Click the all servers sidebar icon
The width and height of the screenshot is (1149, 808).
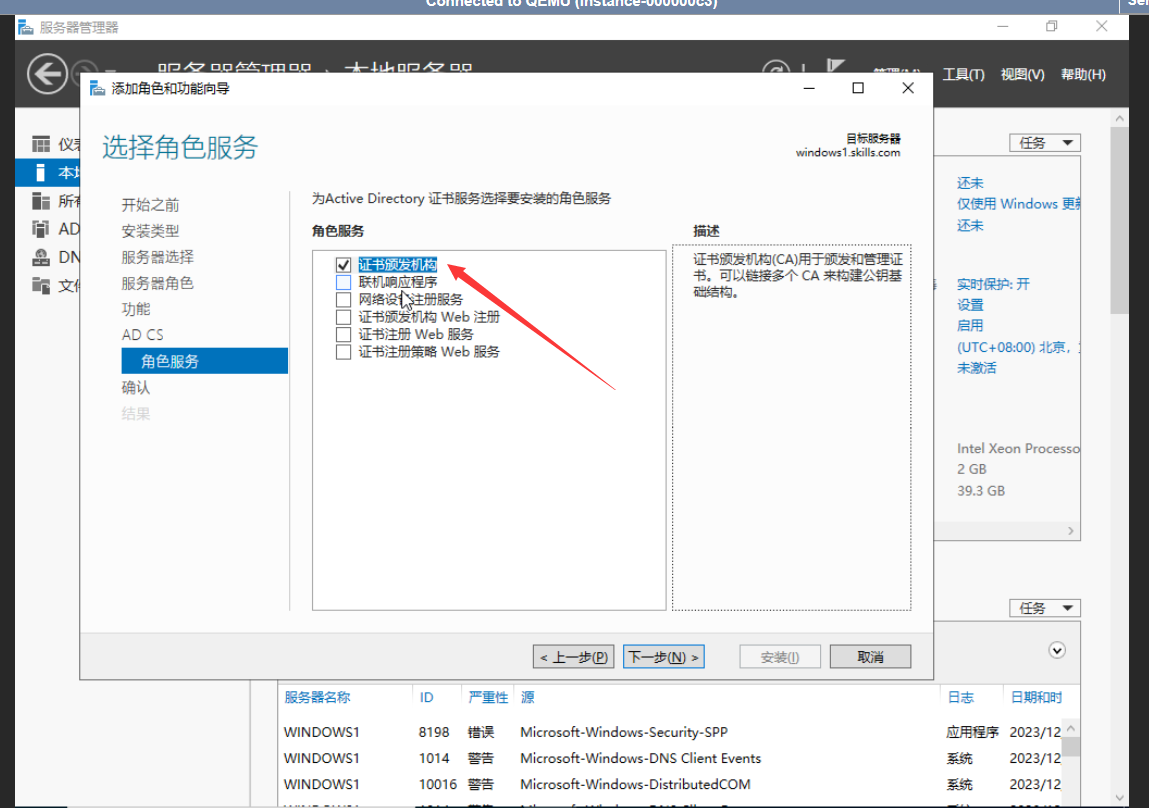click(41, 201)
